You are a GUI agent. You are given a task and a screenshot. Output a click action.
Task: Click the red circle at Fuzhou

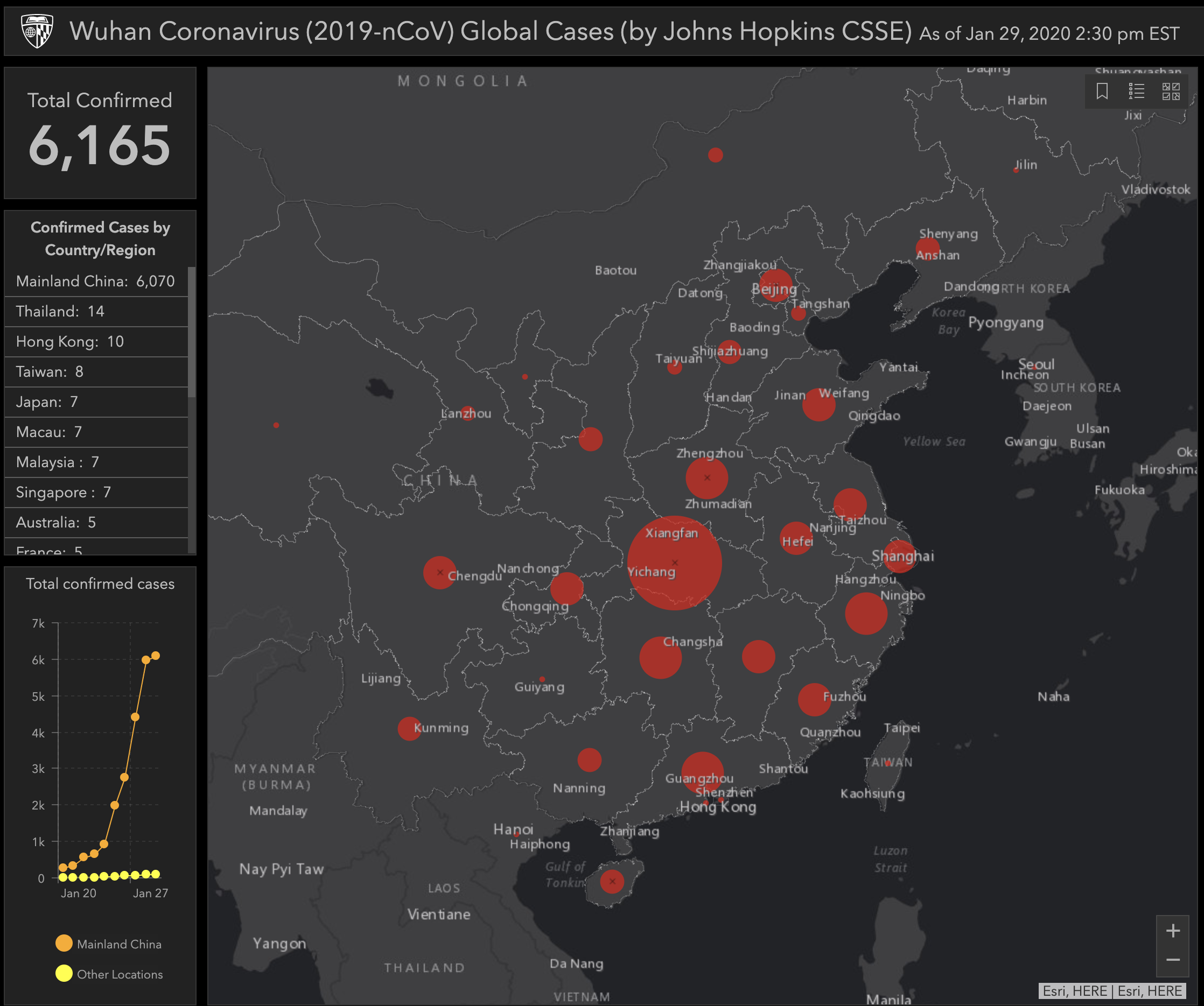click(x=814, y=699)
